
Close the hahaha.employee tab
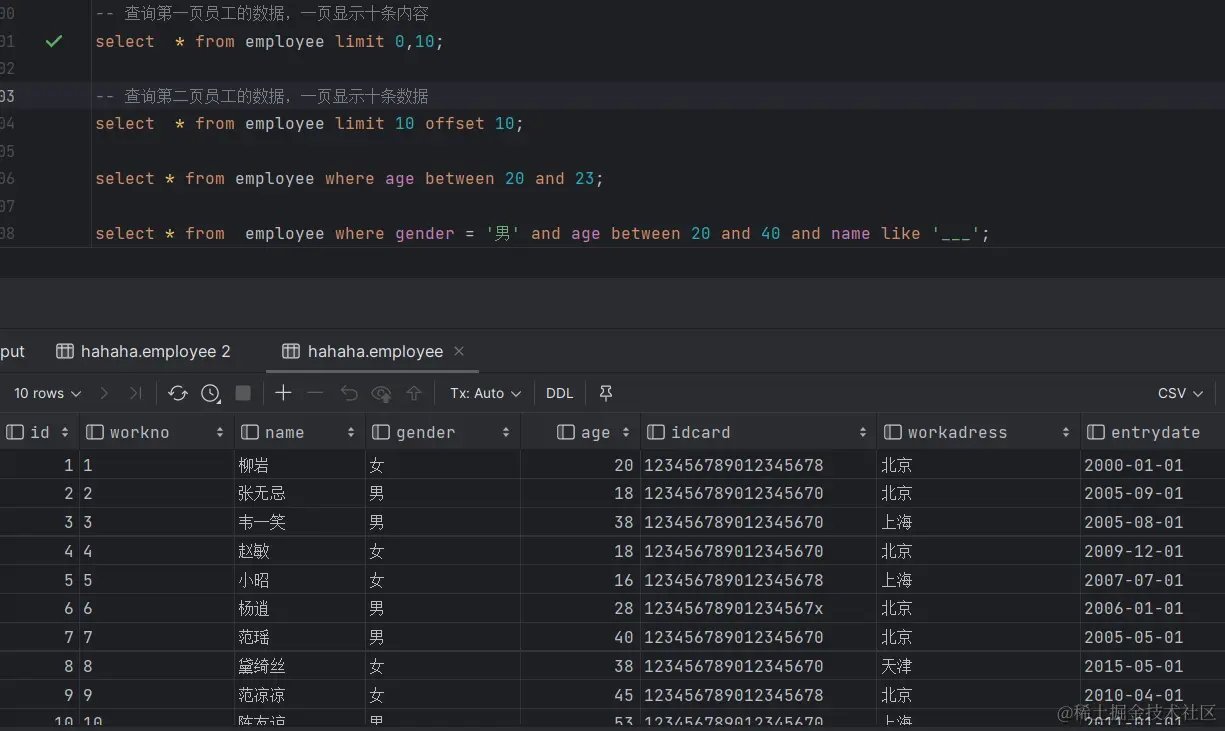(x=459, y=351)
